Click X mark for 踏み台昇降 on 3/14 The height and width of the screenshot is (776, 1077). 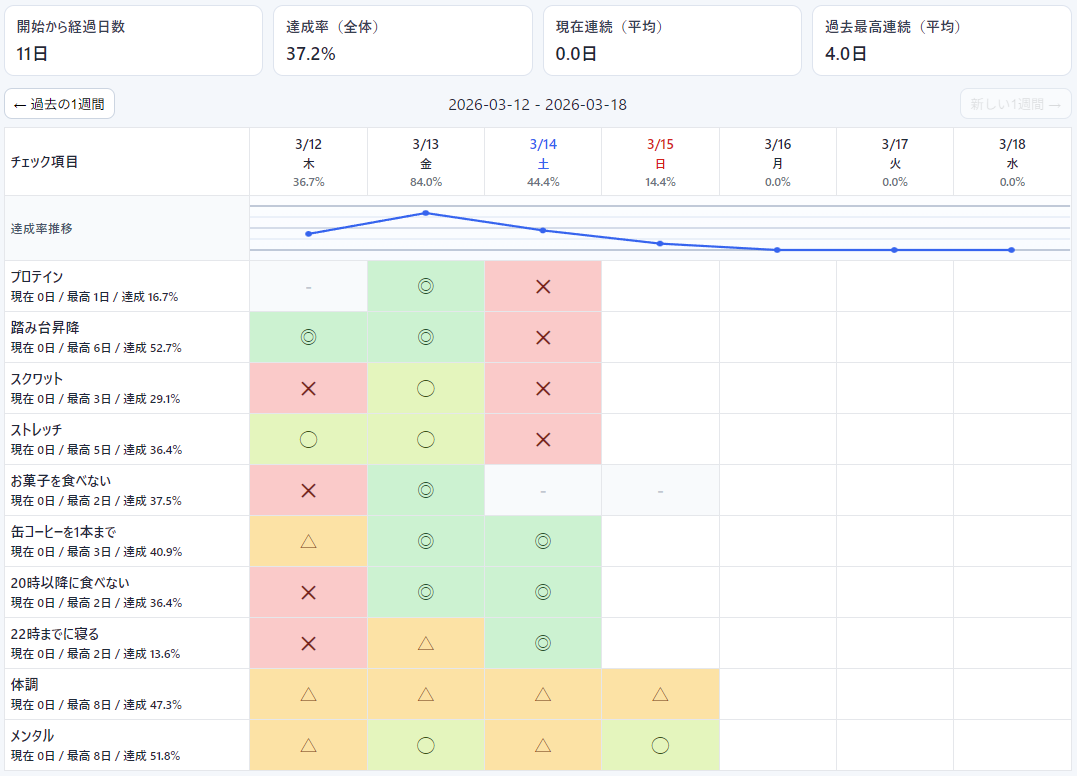point(543,337)
